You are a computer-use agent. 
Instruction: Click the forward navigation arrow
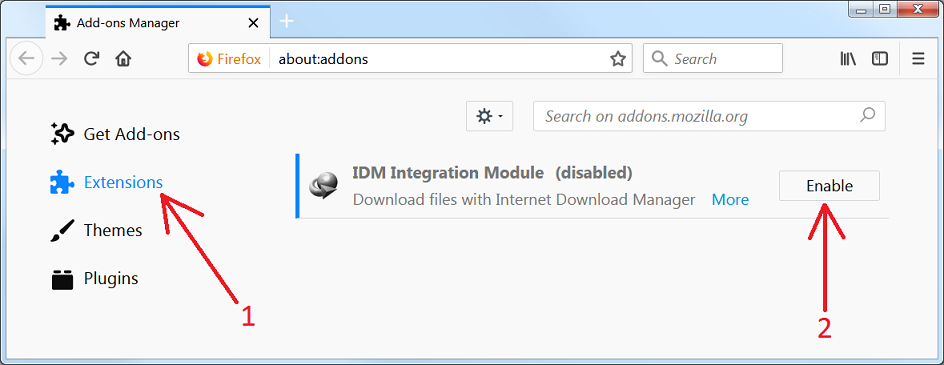[59, 58]
